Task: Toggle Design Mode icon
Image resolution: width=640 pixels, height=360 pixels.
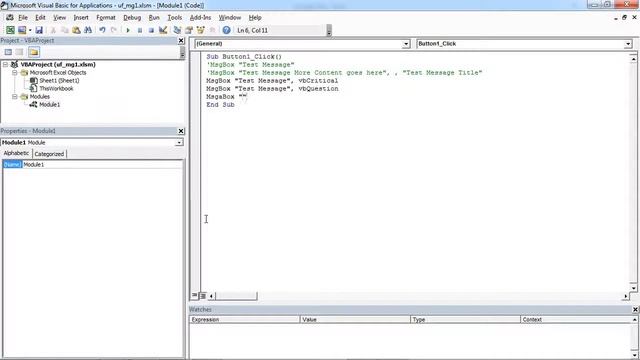Action: tap(163, 30)
